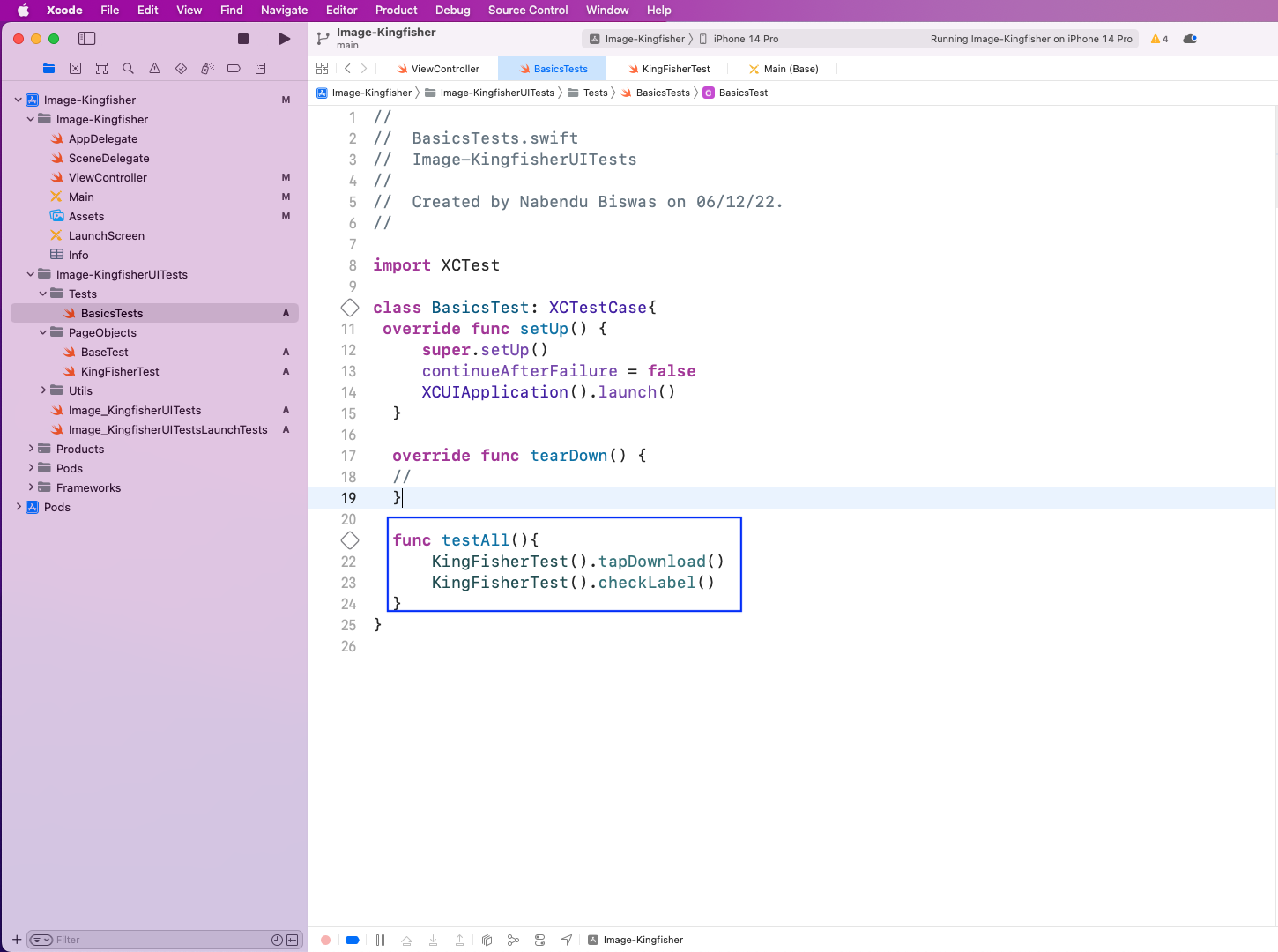
Task: Click BasicsTest class in breadcrumb bar
Action: (735, 93)
